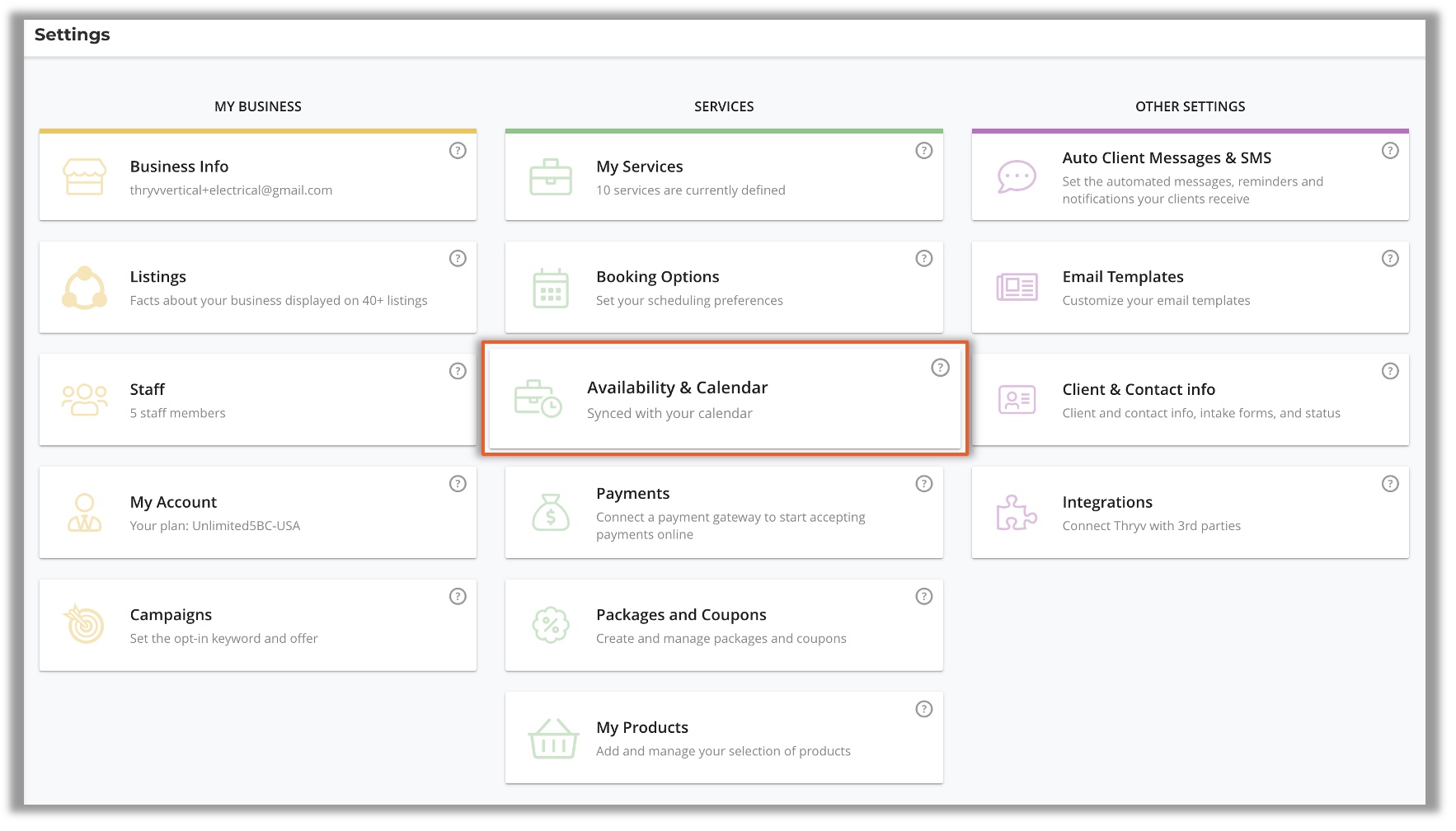
Task: Click the MY BUSINESS column header
Action: tap(258, 106)
